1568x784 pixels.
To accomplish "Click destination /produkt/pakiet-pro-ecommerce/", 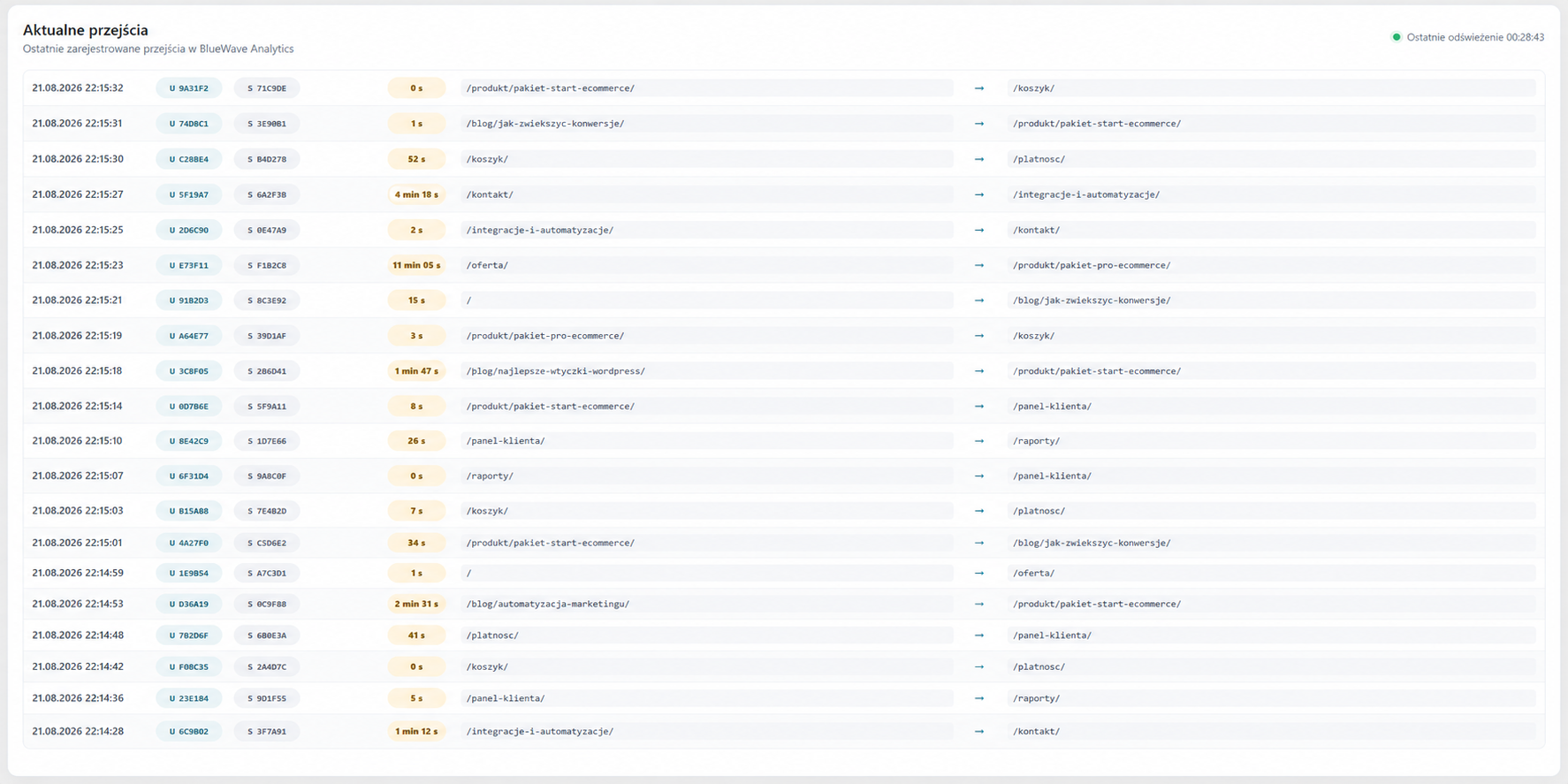I will [x=1271, y=265].
